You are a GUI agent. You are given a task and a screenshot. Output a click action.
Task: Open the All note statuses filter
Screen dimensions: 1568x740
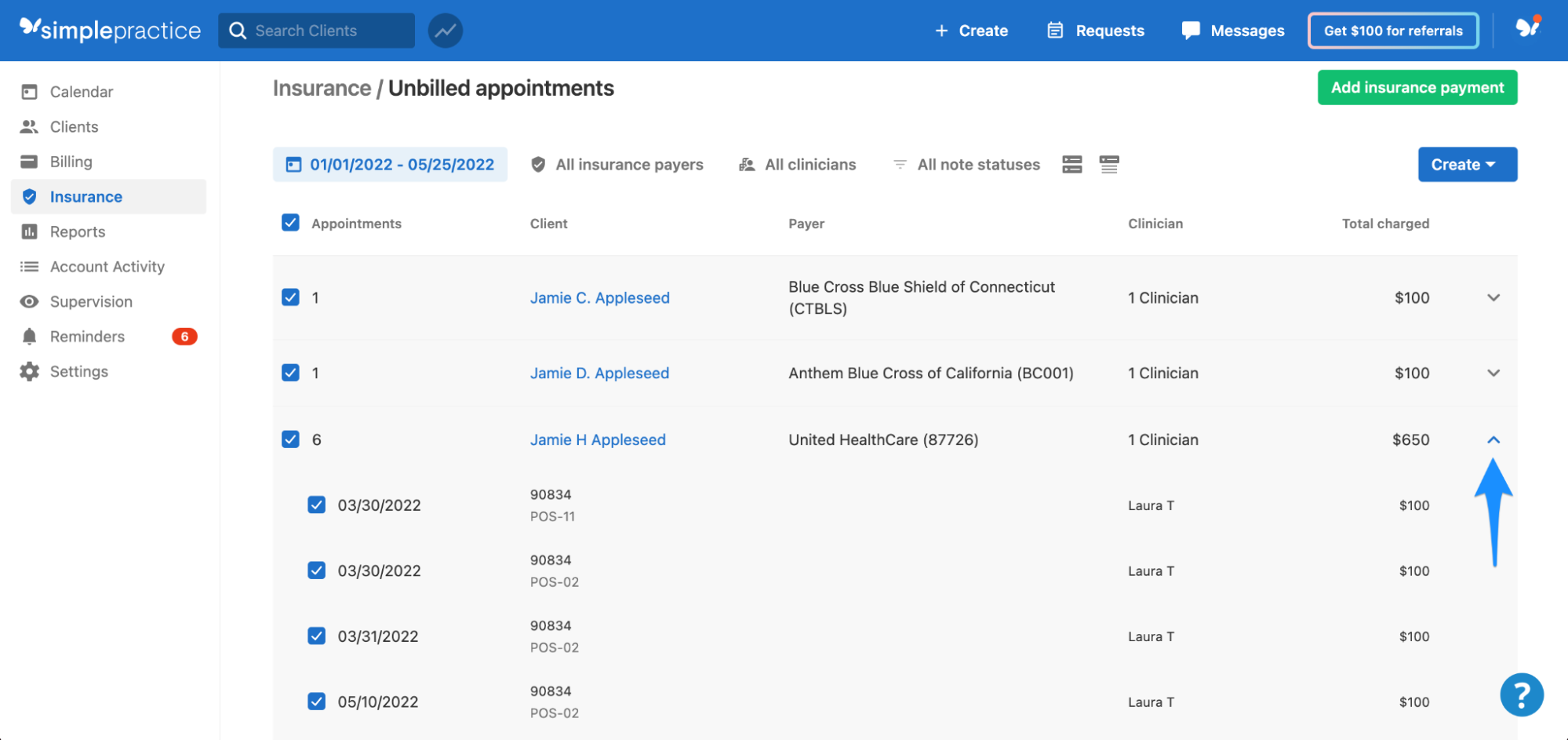[x=966, y=164]
